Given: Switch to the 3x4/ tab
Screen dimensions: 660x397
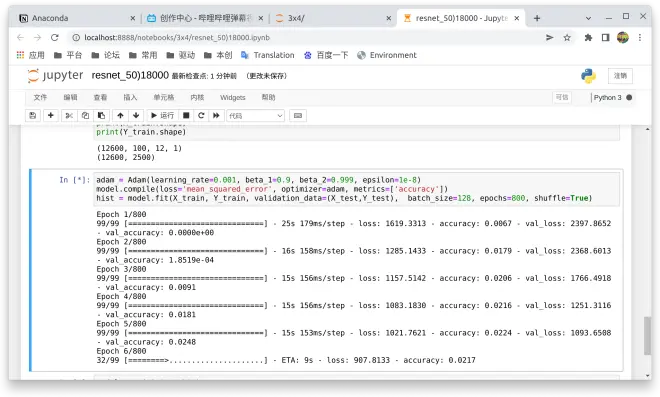Looking at the screenshot, I should pyautogui.click(x=333, y=18).
